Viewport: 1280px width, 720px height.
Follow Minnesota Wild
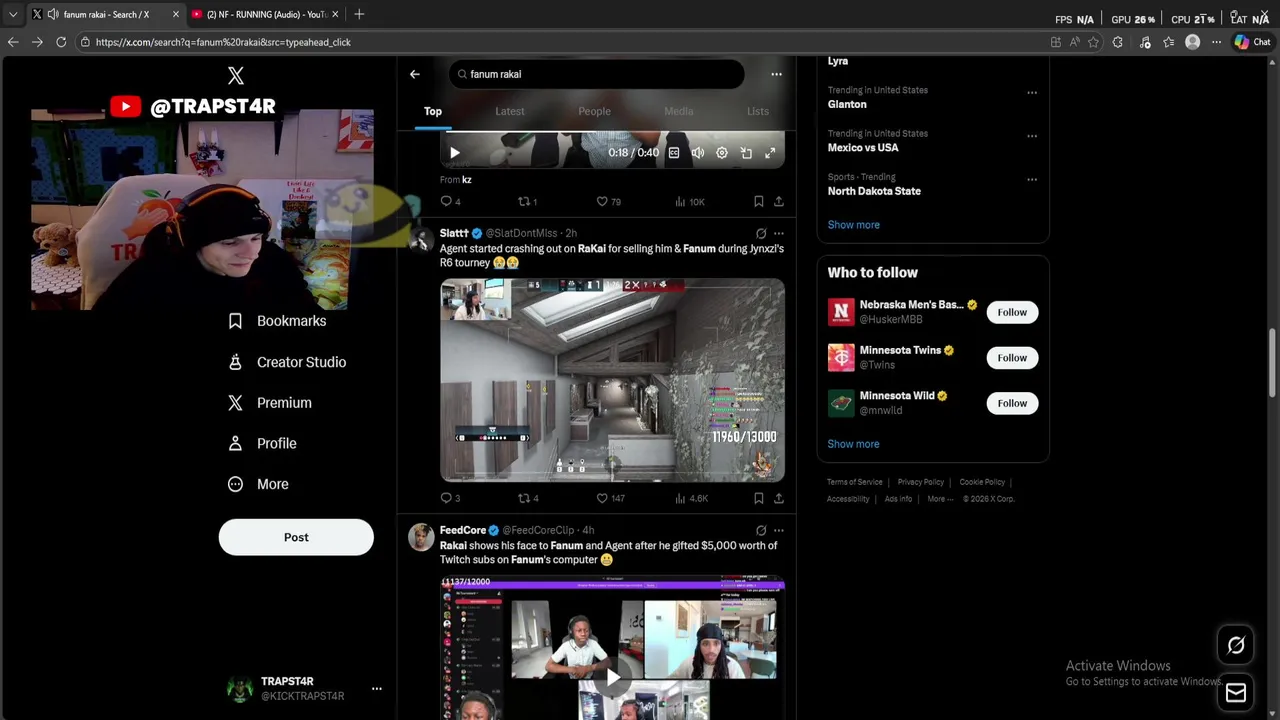coord(1012,403)
